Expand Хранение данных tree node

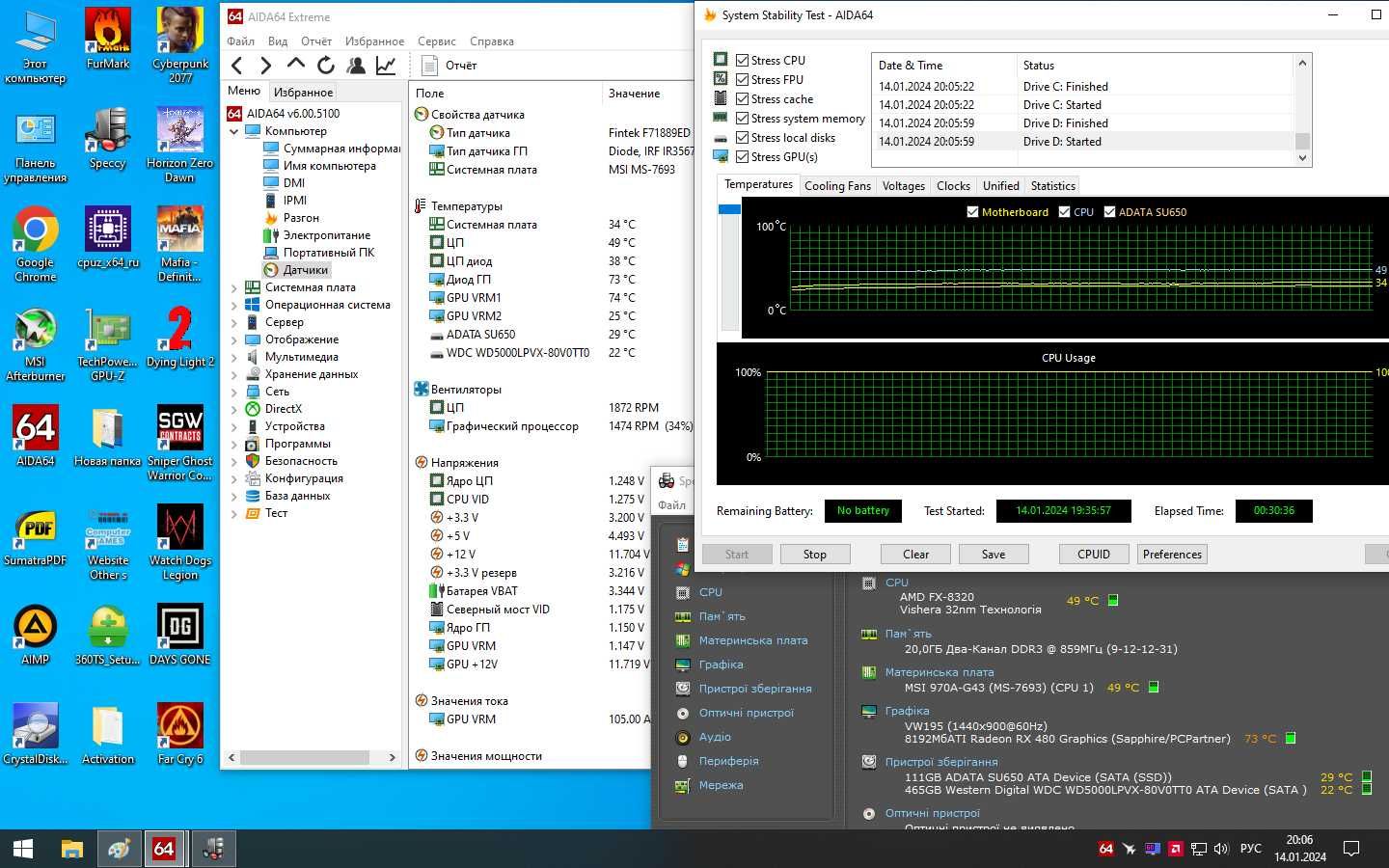(233, 374)
